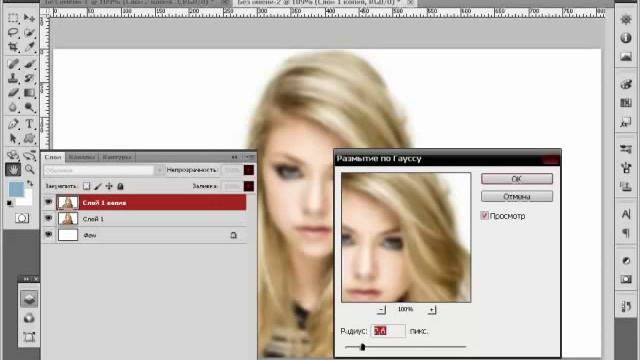Select the Фон layer row
The image size is (640, 360).
pyautogui.click(x=144, y=235)
